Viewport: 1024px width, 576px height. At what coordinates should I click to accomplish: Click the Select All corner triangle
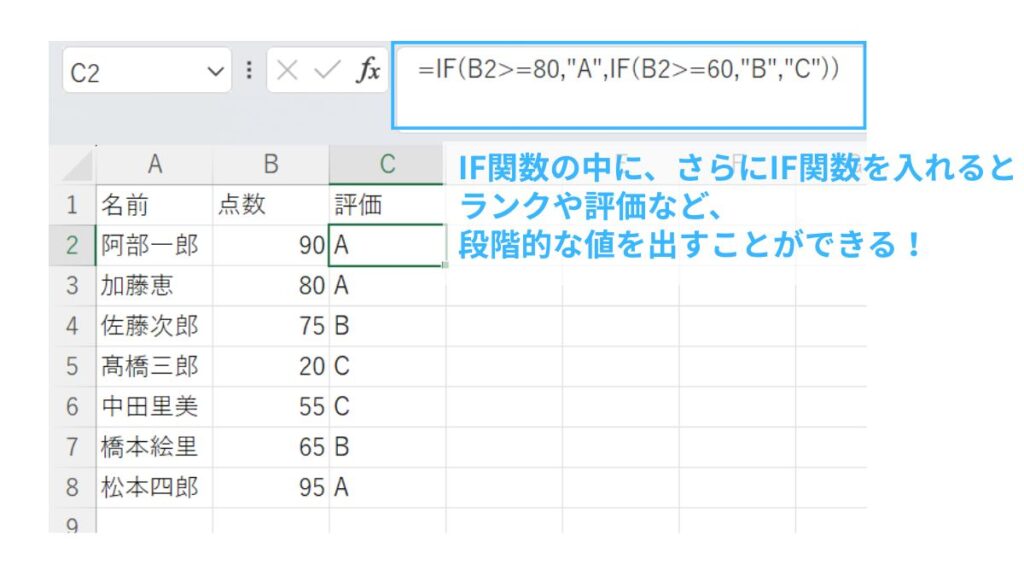(x=78, y=165)
